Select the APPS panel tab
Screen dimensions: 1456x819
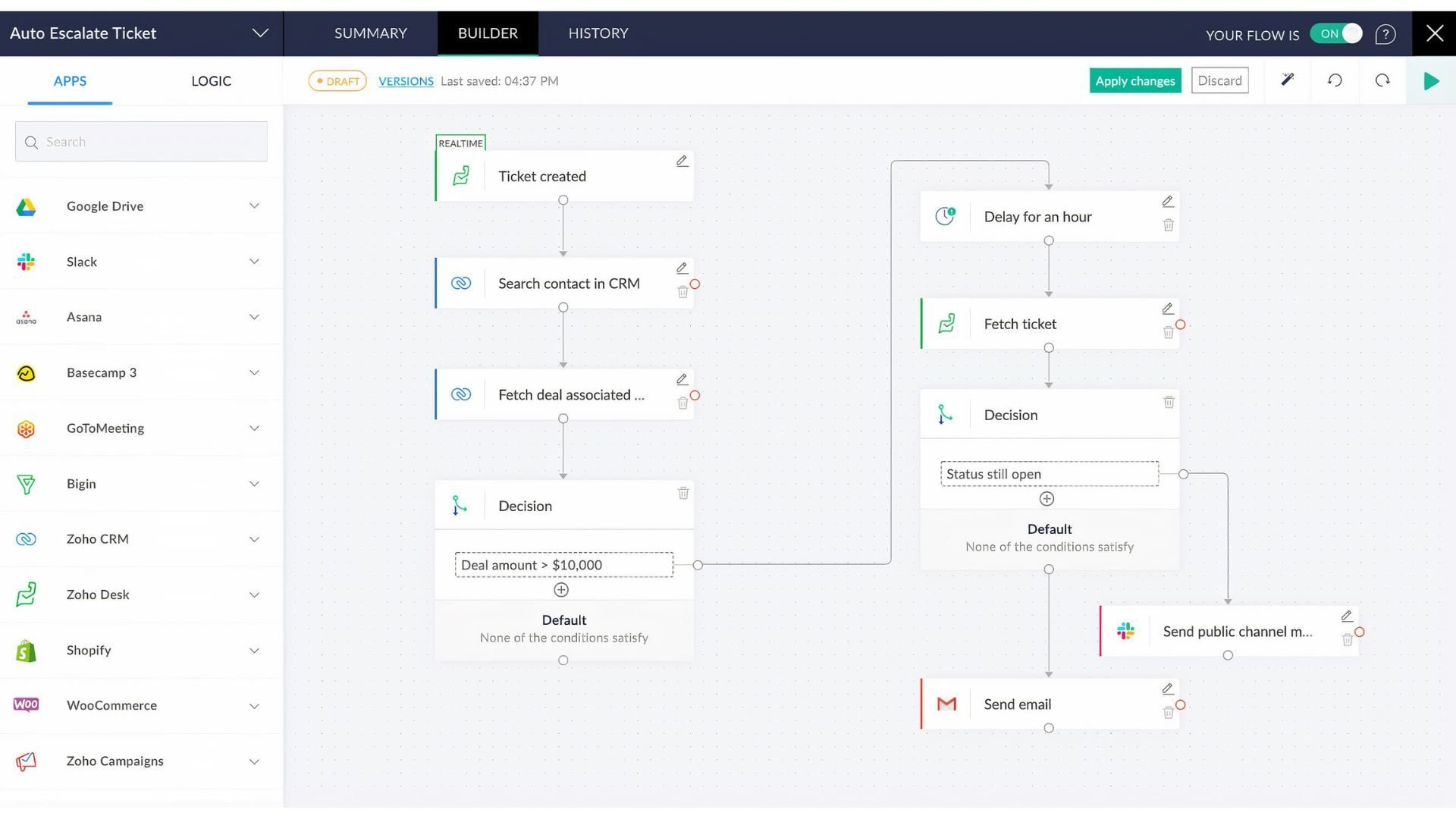point(70,81)
